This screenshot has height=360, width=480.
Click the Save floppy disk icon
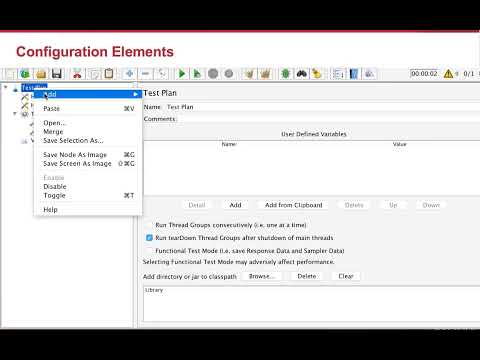click(57, 74)
